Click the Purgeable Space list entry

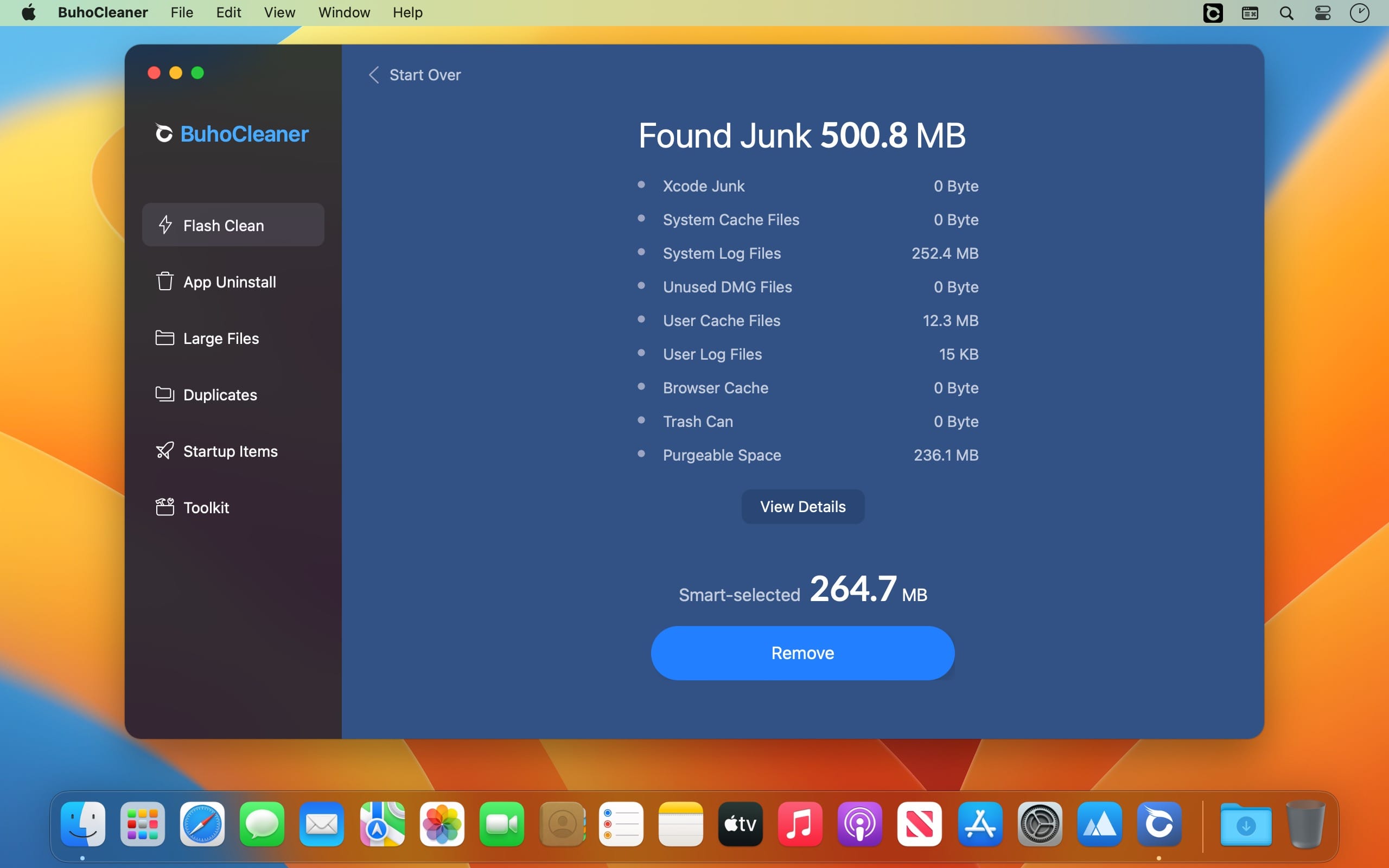pyautogui.click(x=722, y=455)
